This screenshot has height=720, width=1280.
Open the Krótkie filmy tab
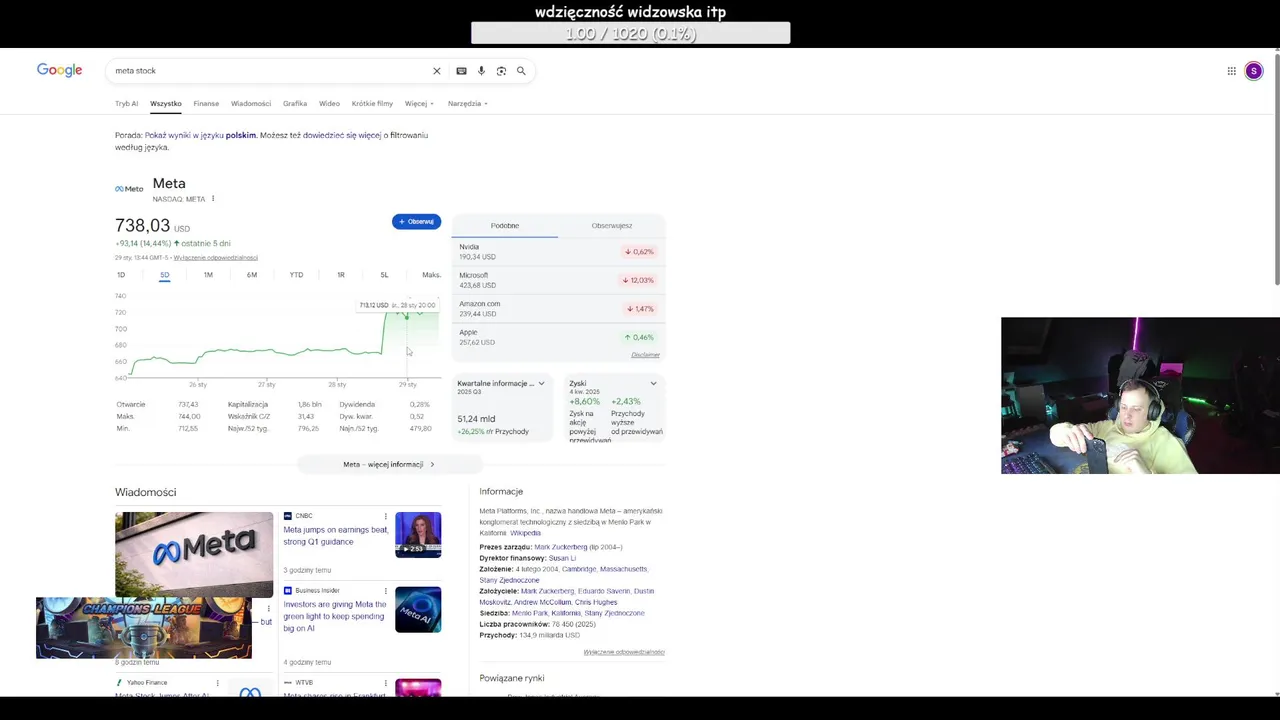coord(372,103)
